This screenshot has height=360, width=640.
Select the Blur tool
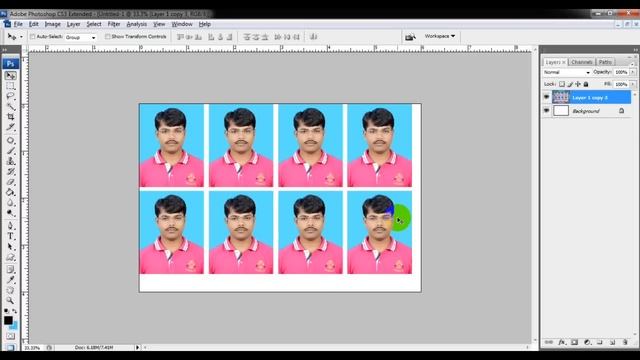coord(11,202)
